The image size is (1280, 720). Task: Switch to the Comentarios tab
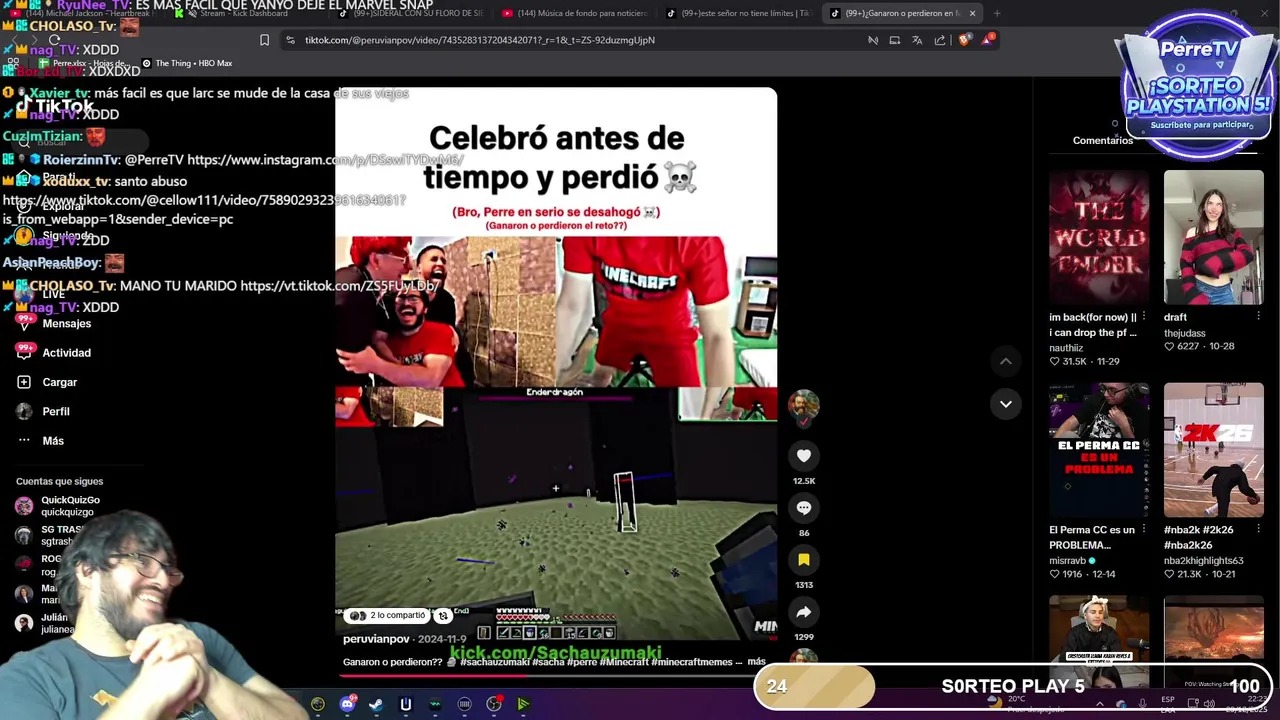(1103, 141)
